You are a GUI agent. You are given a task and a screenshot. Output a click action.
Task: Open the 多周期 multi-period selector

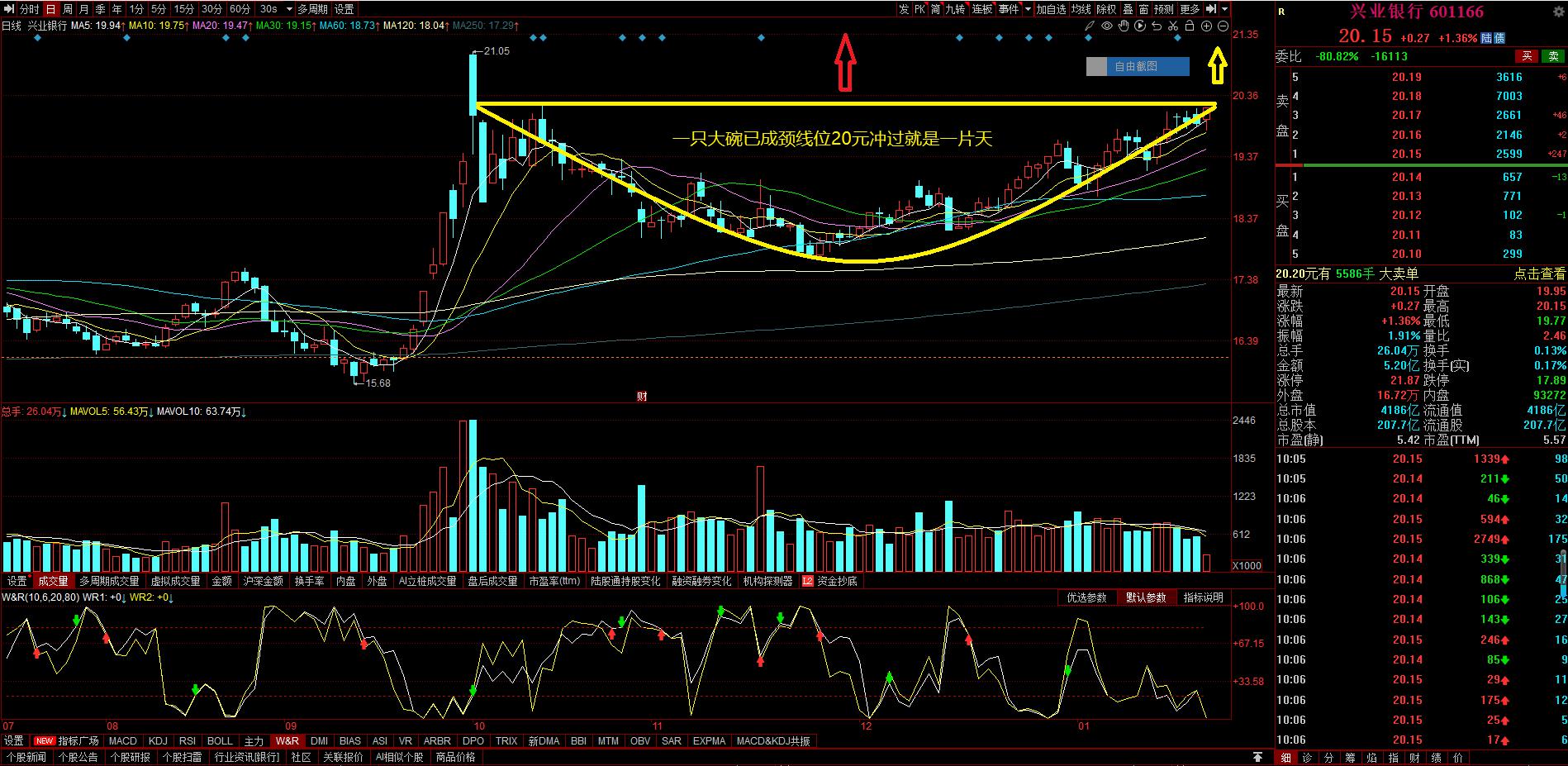313,9
